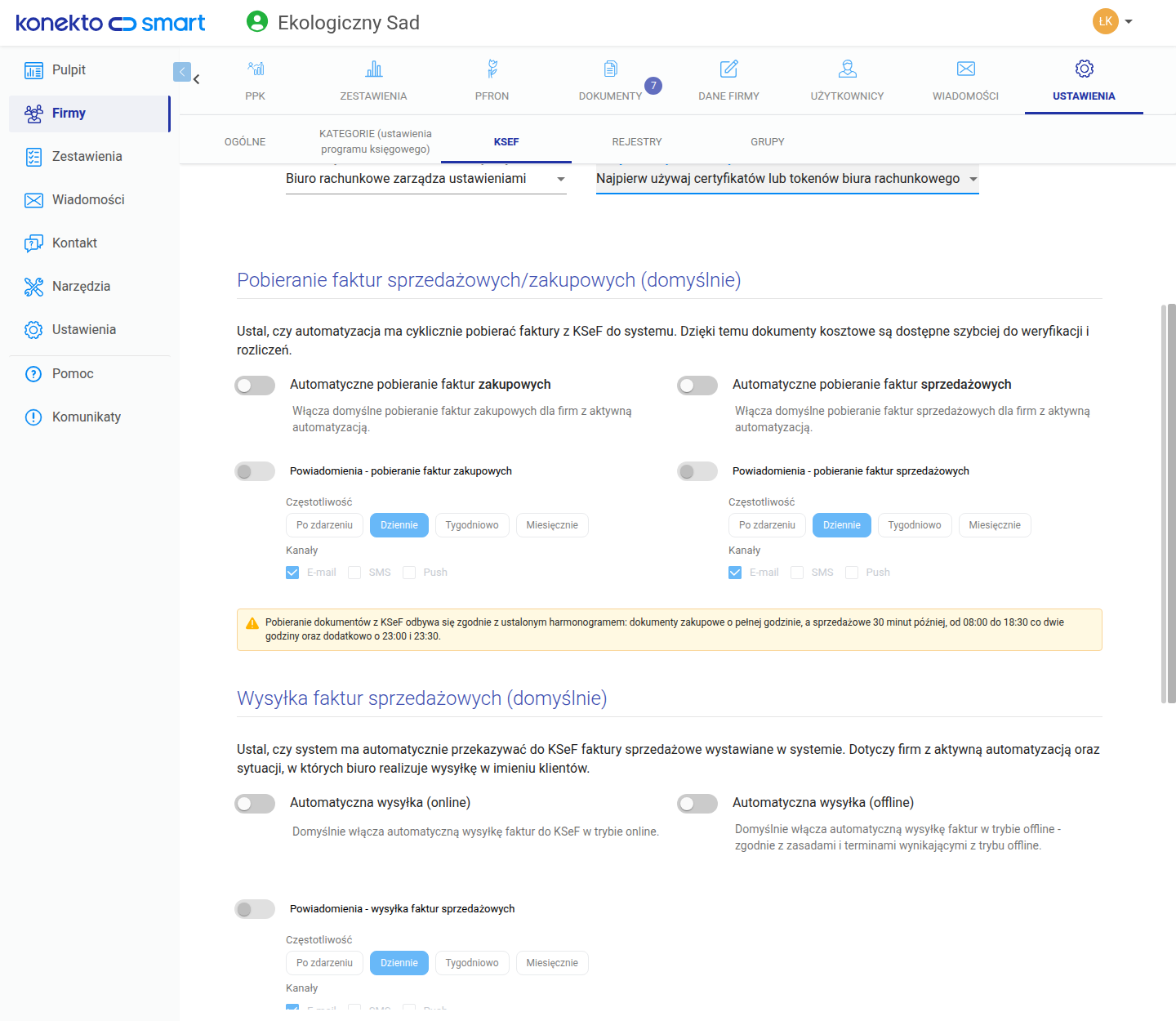
Task: Switch to the KATEGORIE sub-tab
Action: coord(376,141)
